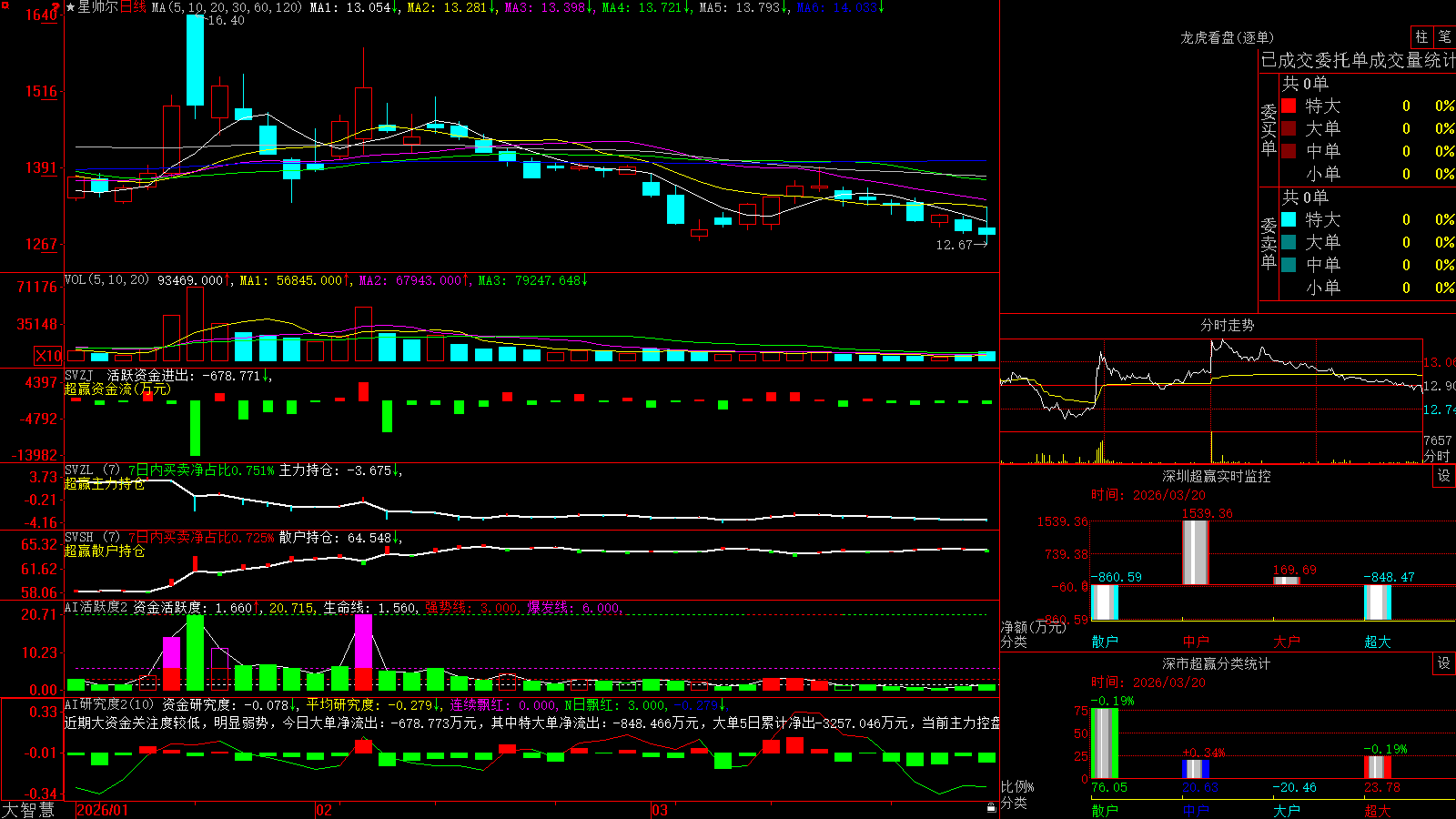Select the 龙虎看盘(逐单) panel title

[1227, 37]
